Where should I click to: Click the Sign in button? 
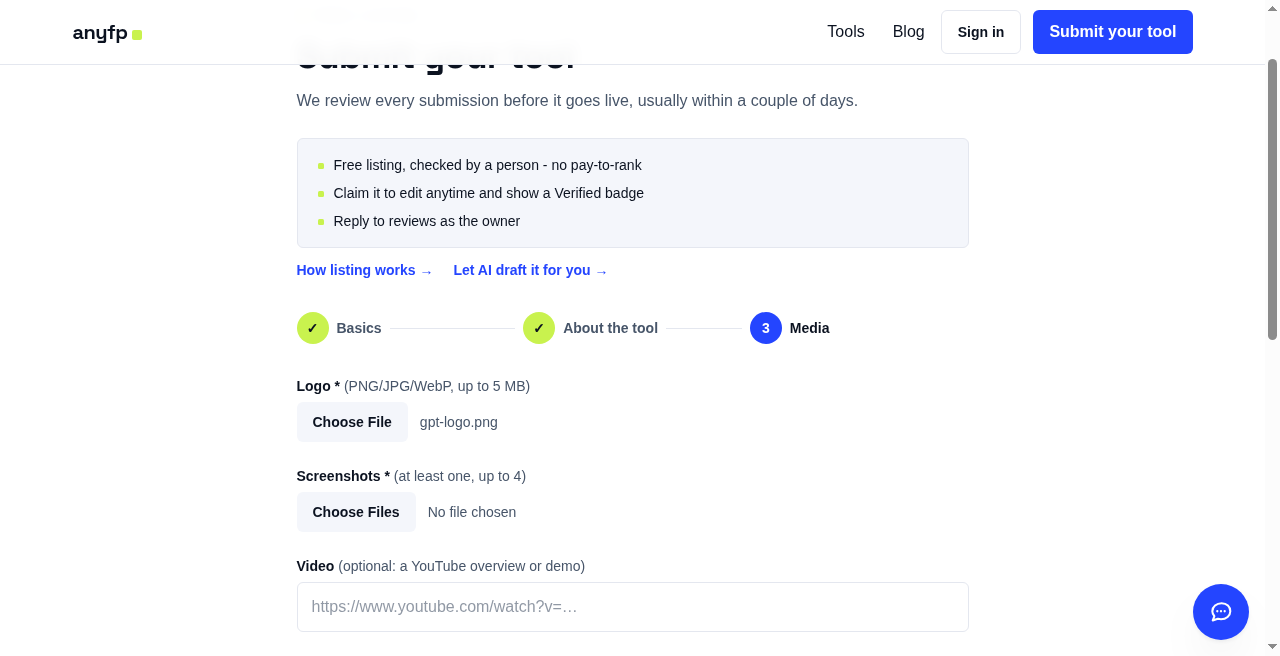[x=981, y=32]
